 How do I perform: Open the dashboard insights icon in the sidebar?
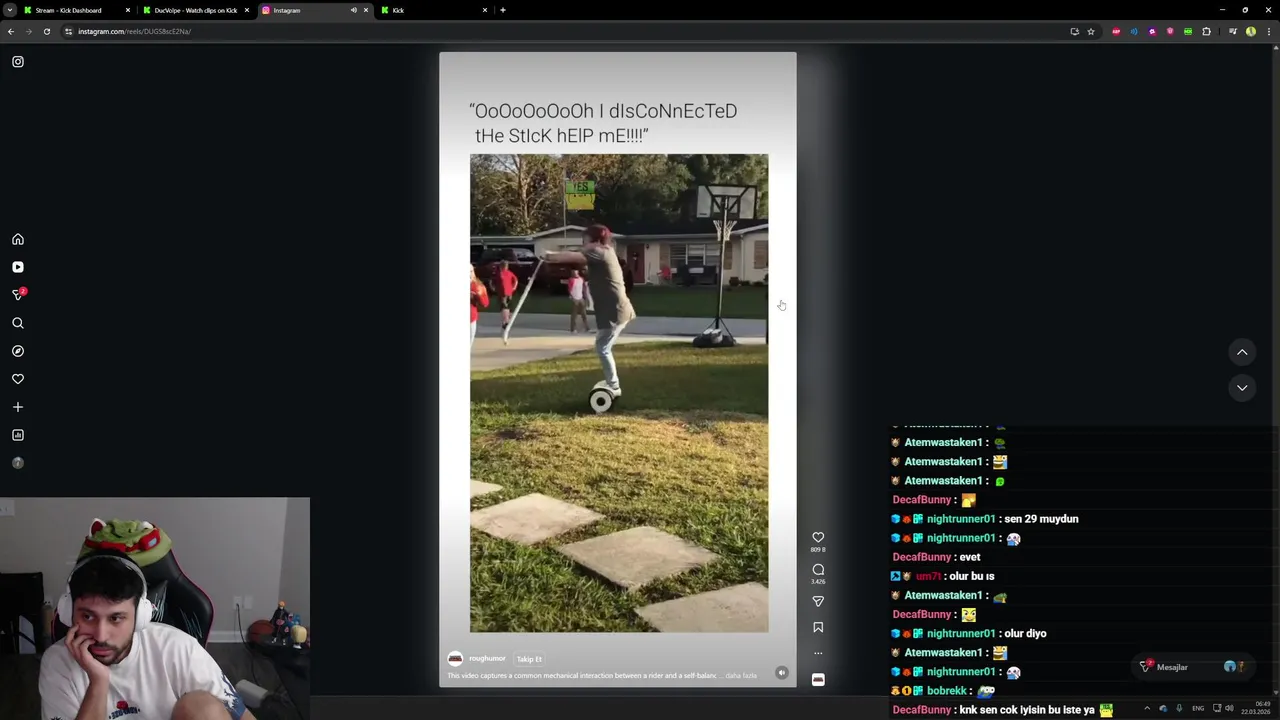point(18,435)
